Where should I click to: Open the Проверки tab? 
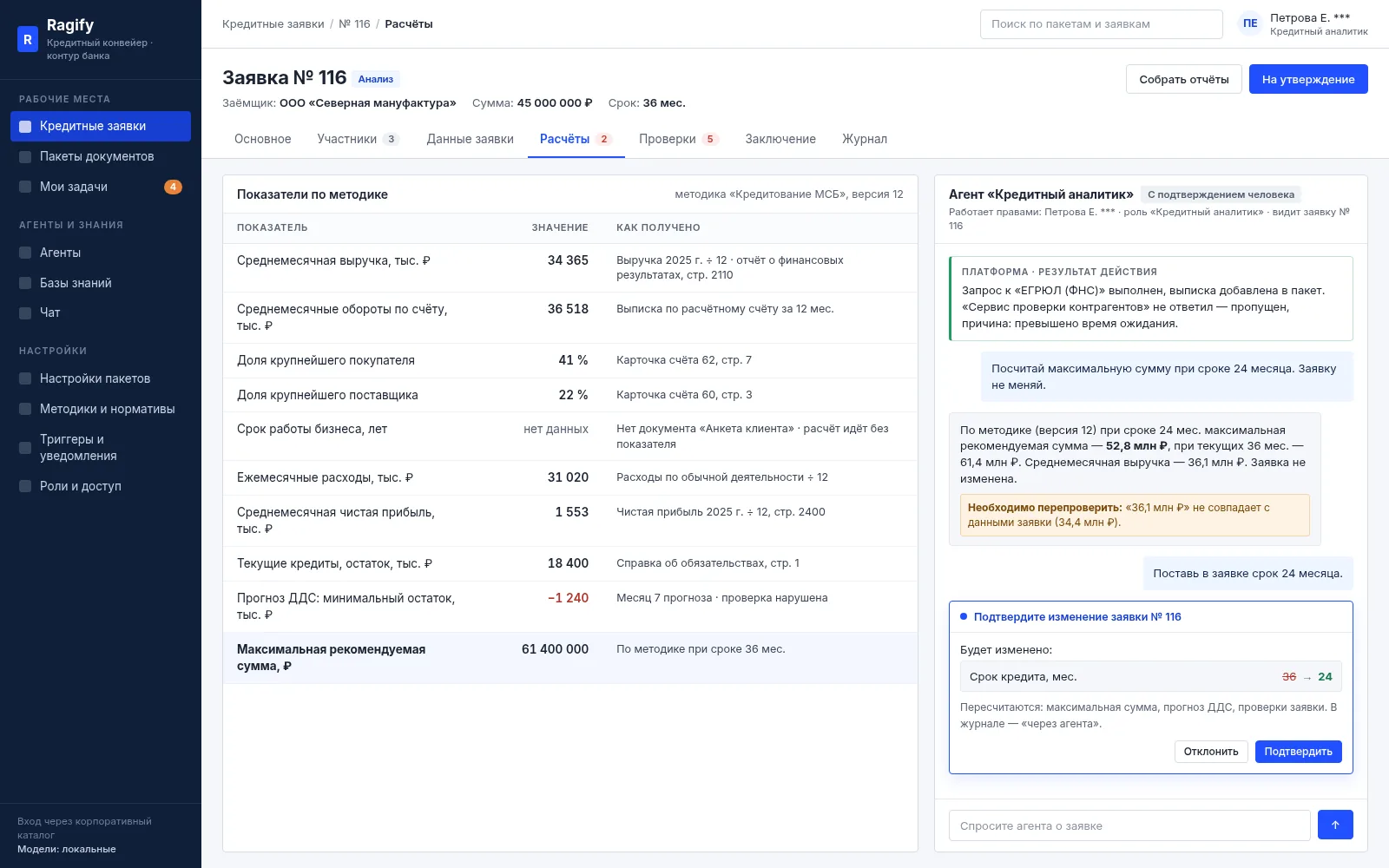tap(680, 139)
